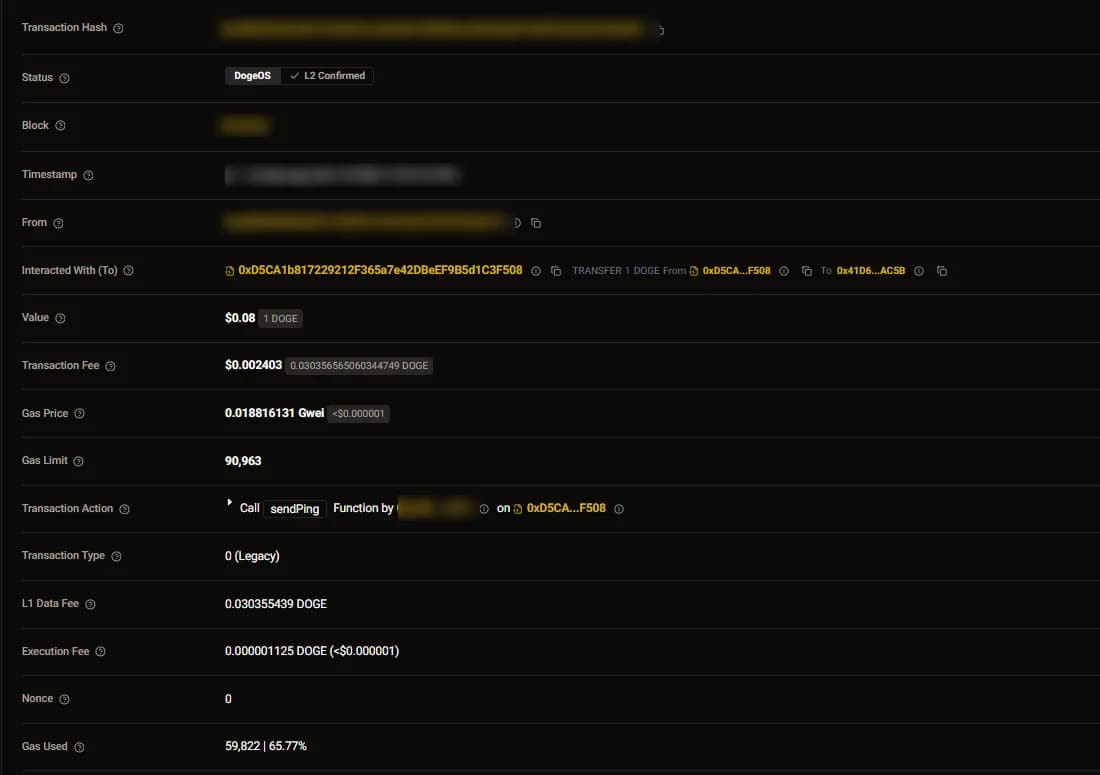The width and height of the screenshot is (1100, 775).
Task: Click the L2 Confirmed status badge
Action: tap(327, 76)
